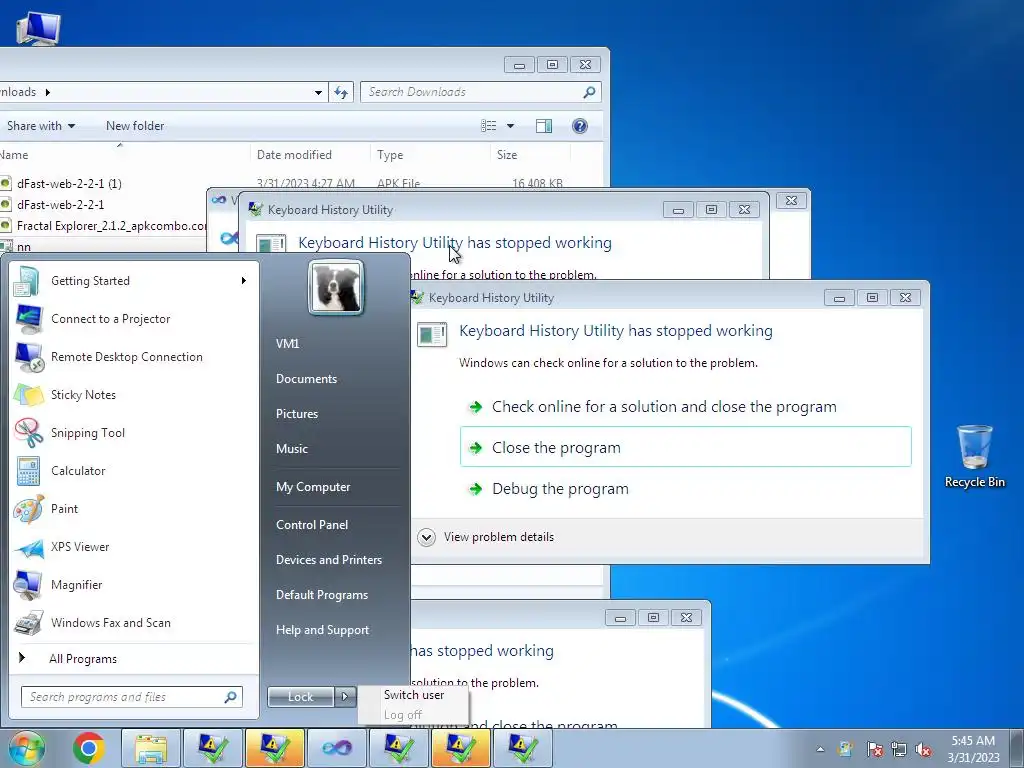Sort by Type column header
1024x768 pixels.
(x=430, y=155)
